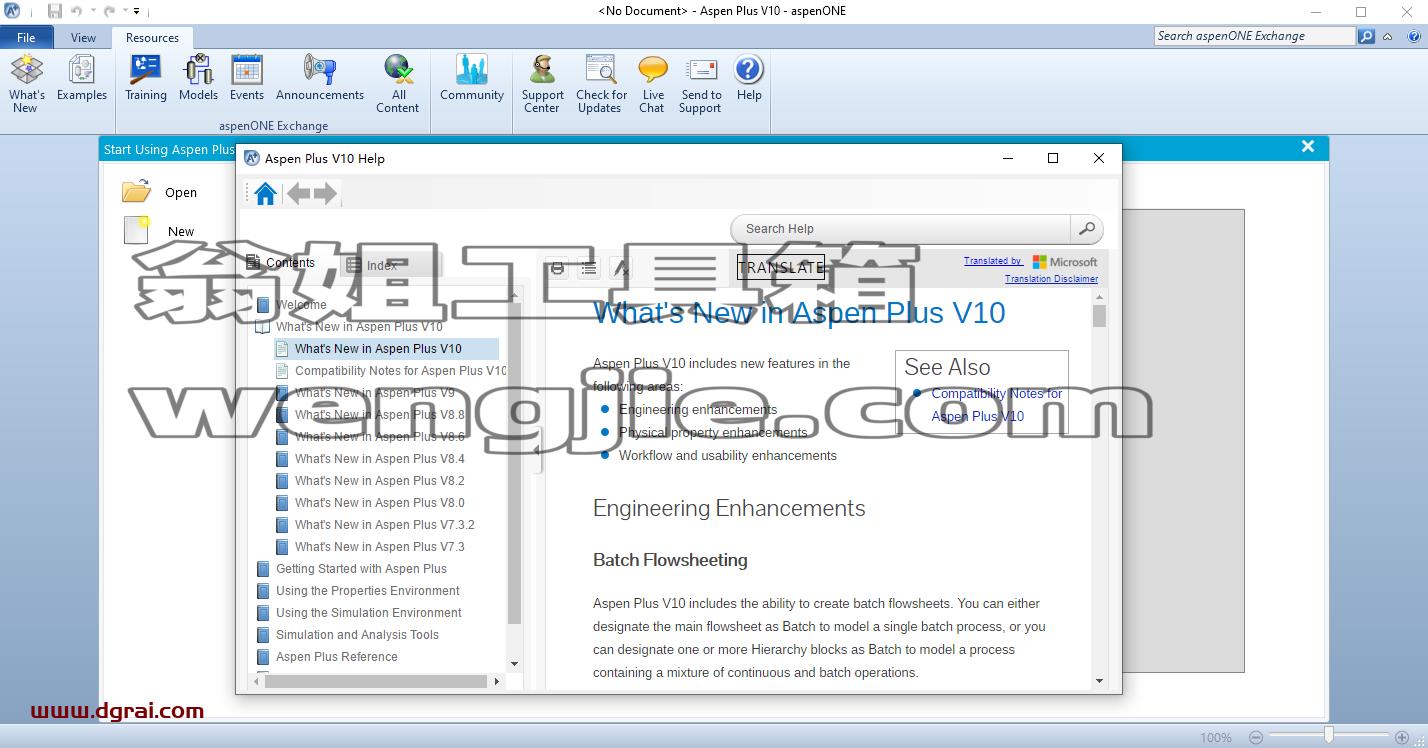Select What's New in Aspen Plus V8.4

[380, 459]
